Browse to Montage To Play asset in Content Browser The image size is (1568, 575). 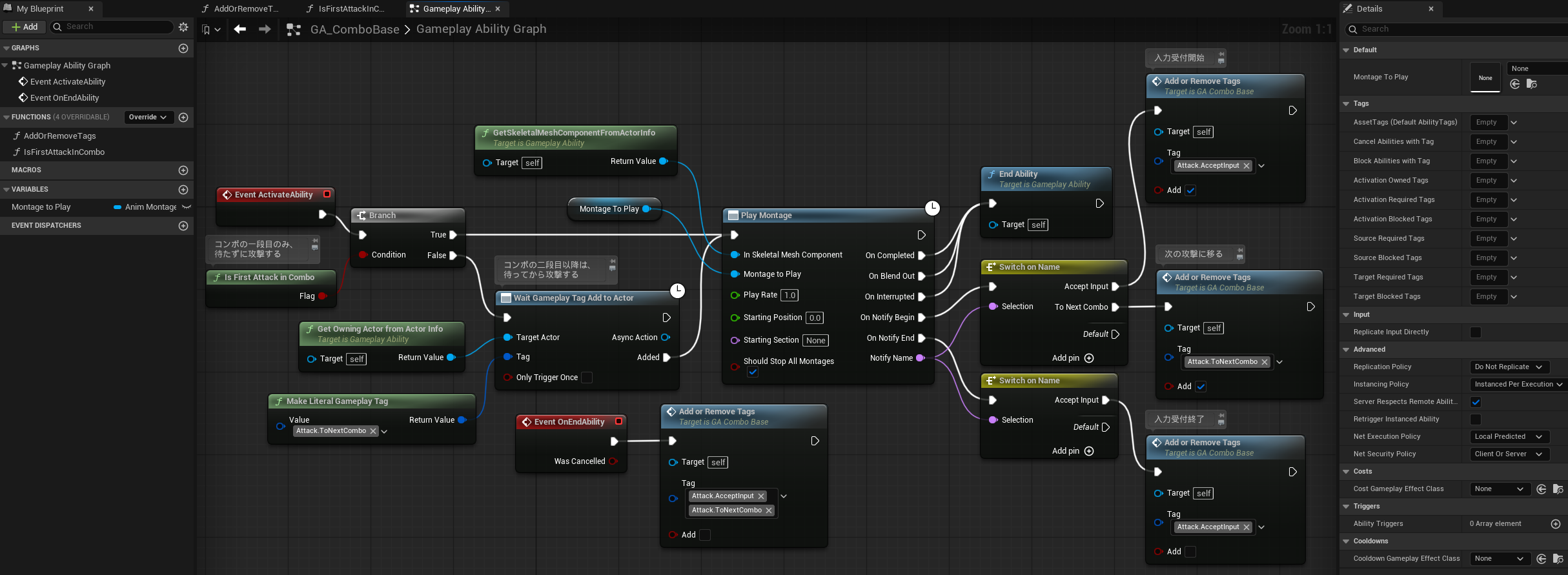click(1531, 85)
